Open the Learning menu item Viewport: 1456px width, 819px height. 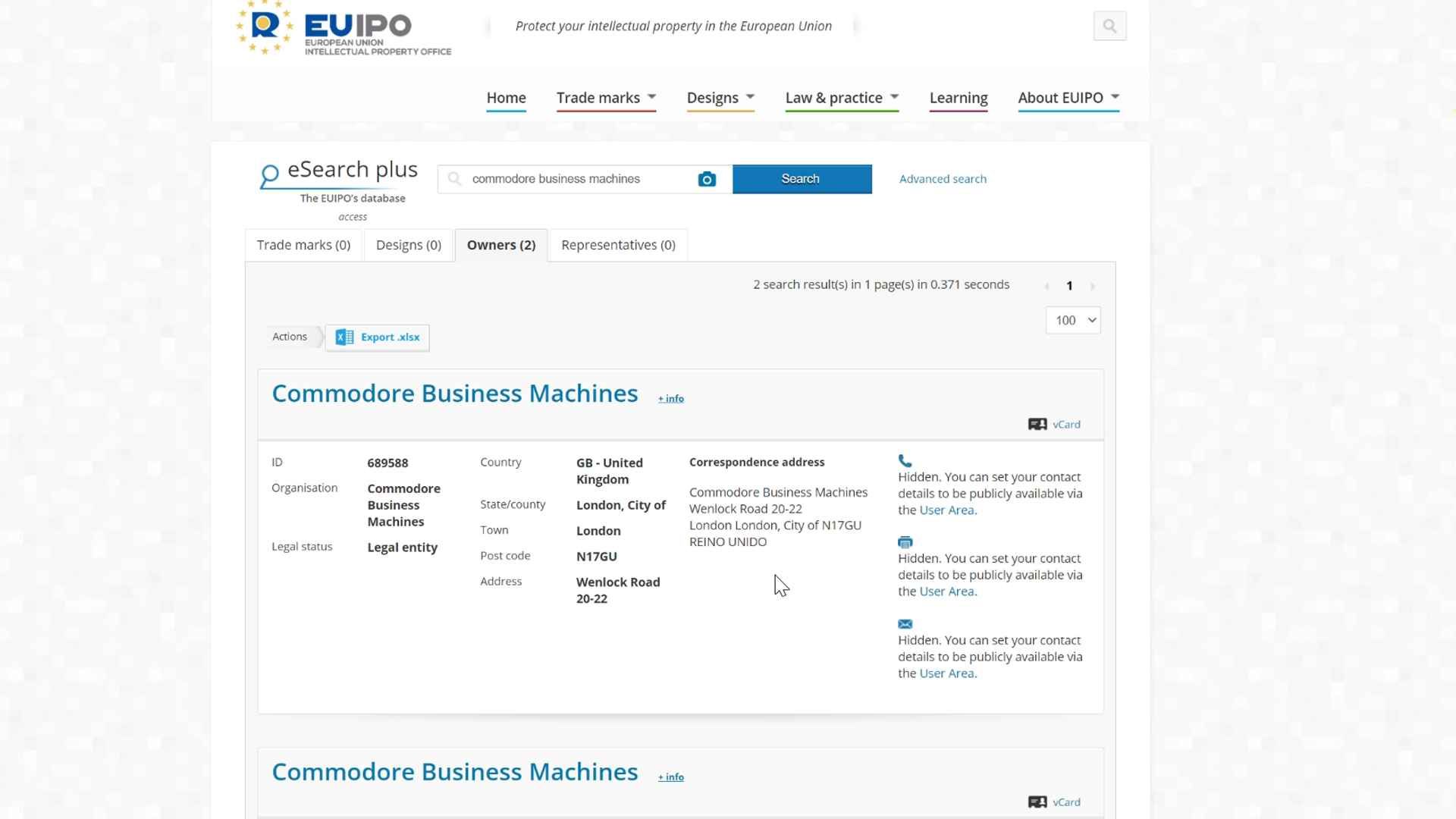[x=959, y=98]
